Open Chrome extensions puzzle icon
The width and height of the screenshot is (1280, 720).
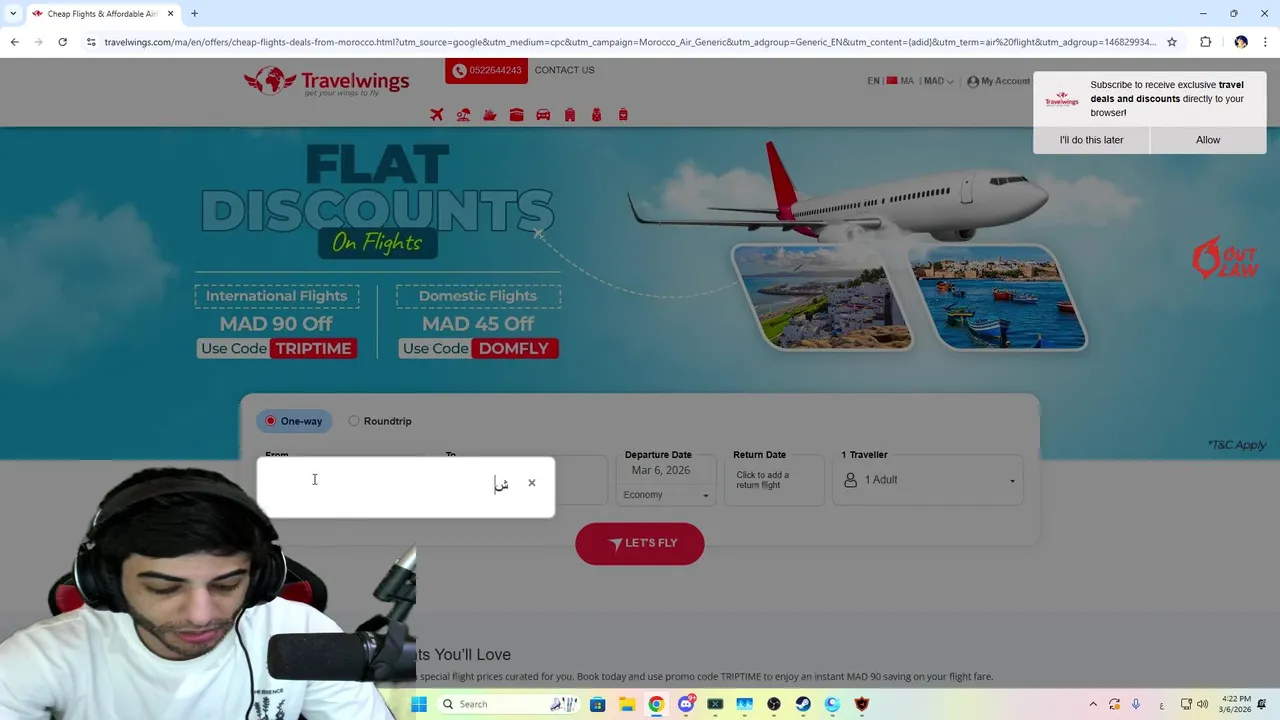[x=1205, y=42]
